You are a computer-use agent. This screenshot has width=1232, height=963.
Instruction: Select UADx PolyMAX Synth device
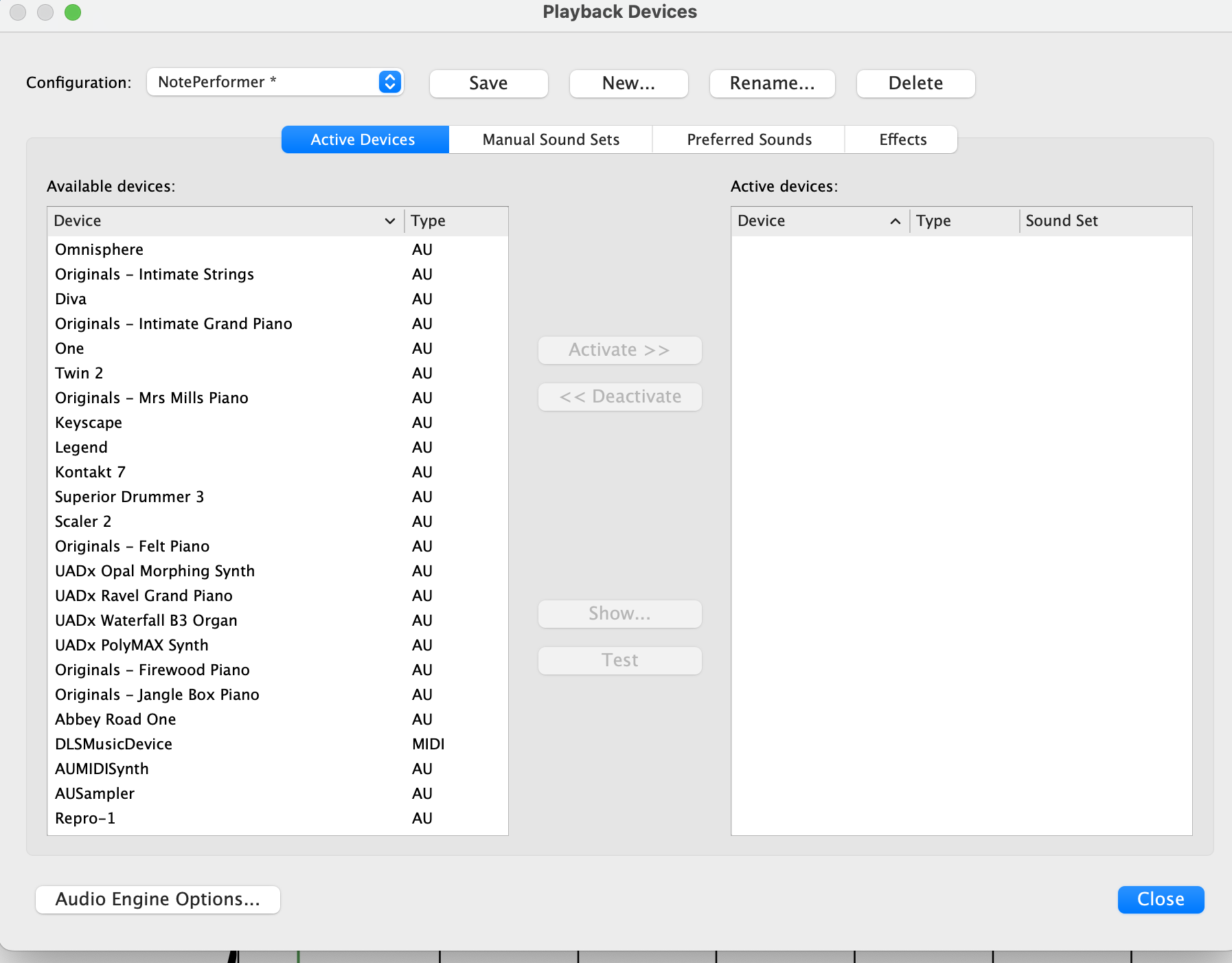pyautogui.click(x=277, y=645)
